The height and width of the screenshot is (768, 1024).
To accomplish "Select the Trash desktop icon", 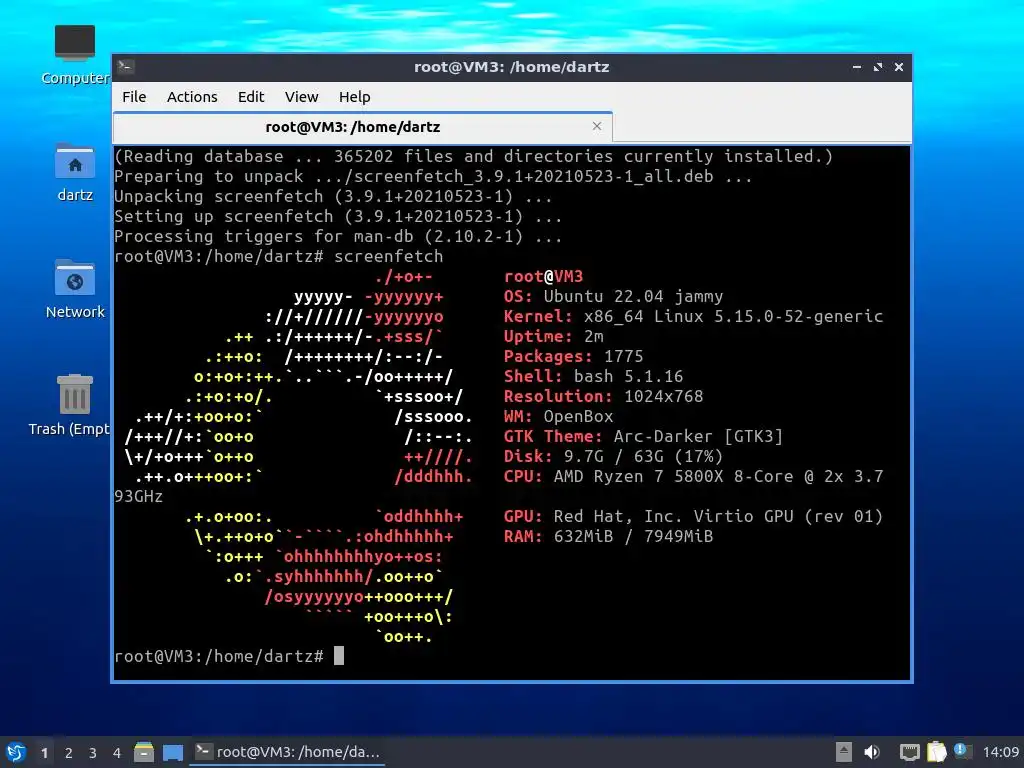I will pyautogui.click(x=69, y=405).
